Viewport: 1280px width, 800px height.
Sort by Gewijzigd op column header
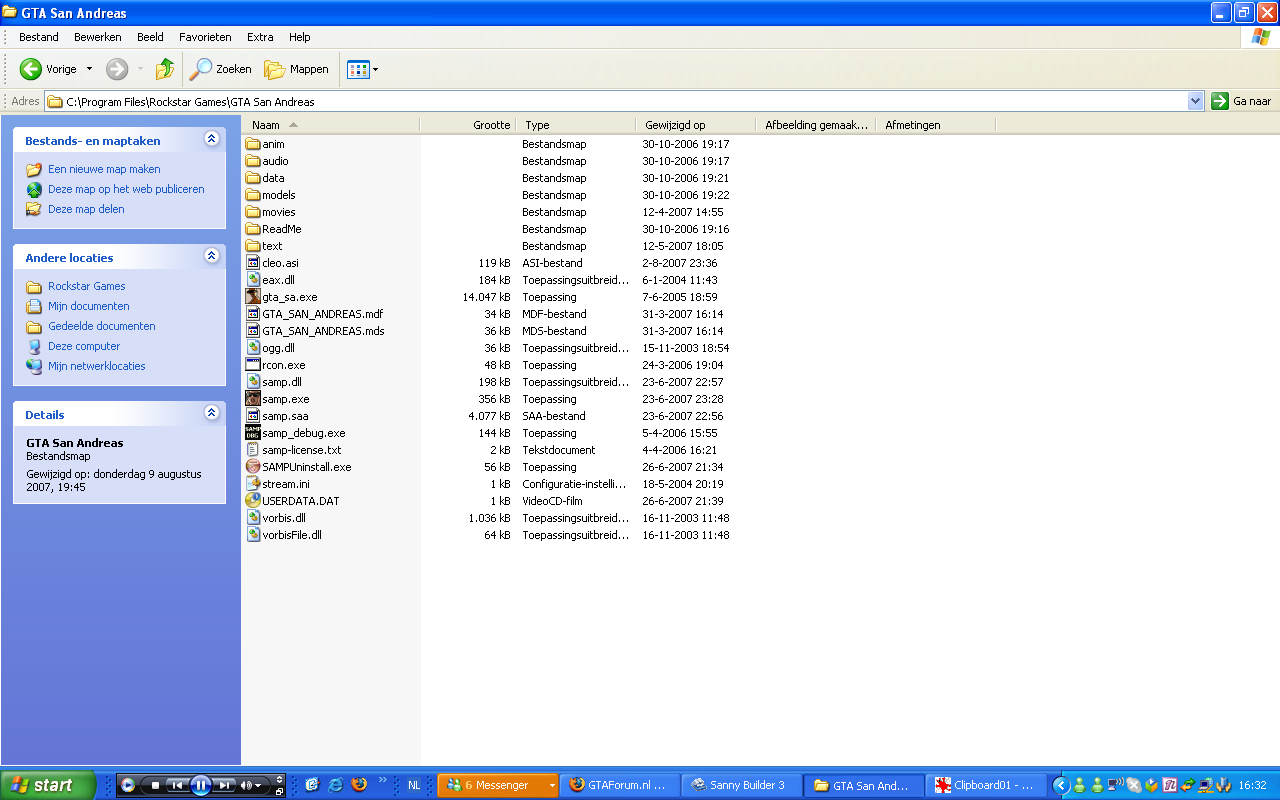pyautogui.click(x=695, y=125)
